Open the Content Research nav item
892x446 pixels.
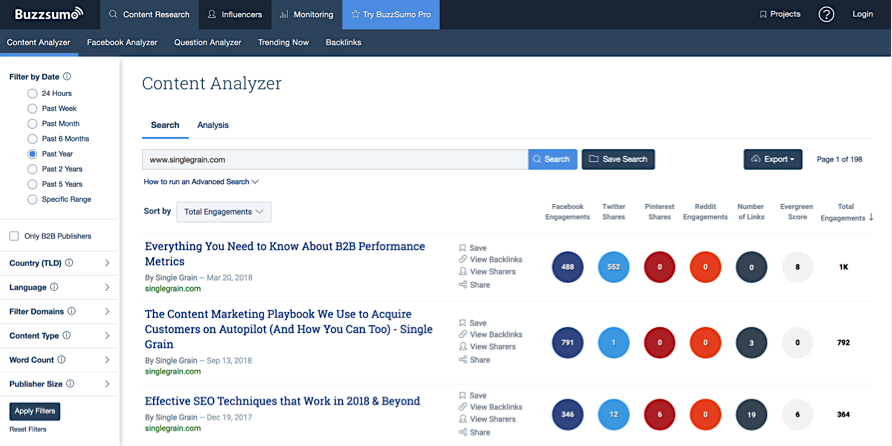tap(150, 15)
